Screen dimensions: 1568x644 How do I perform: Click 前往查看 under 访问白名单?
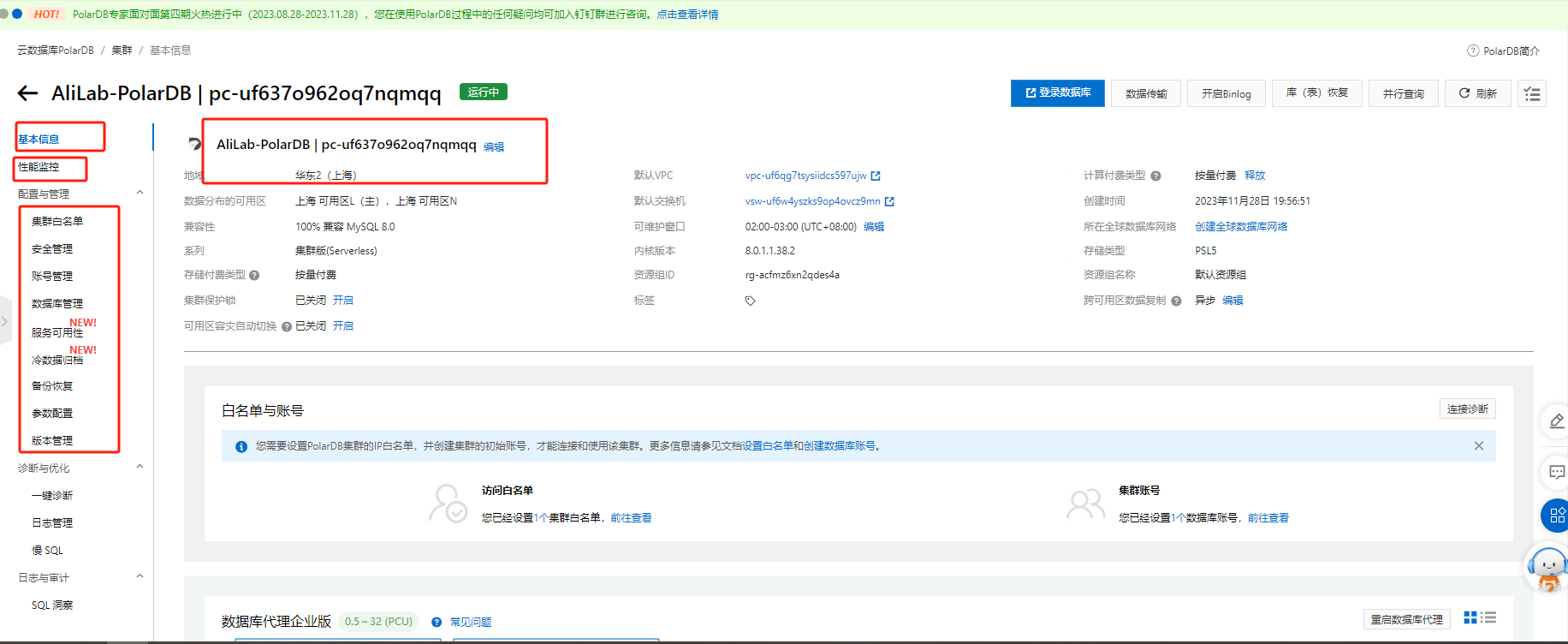[632, 518]
